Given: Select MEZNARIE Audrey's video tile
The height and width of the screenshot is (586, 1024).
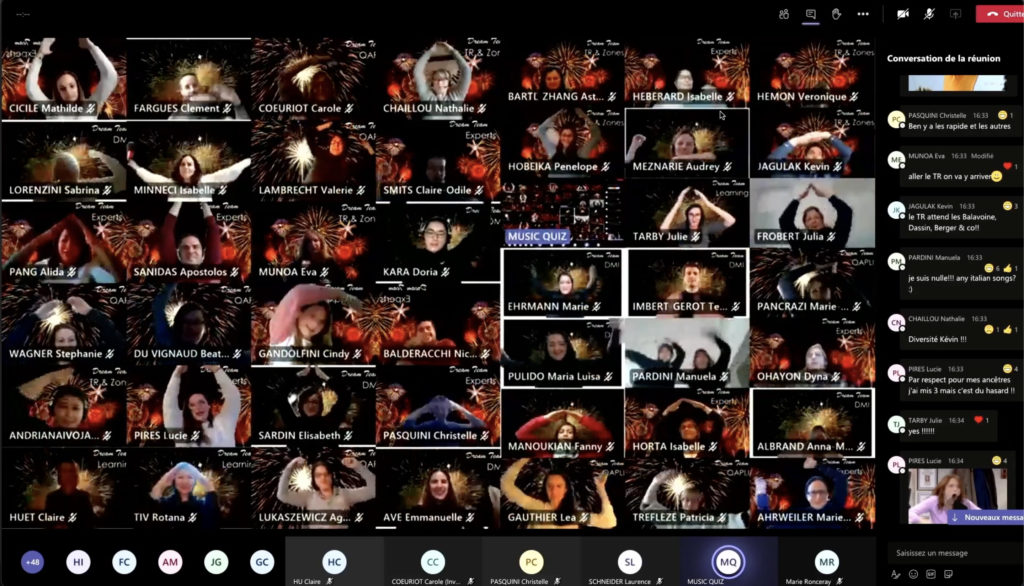Looking at the screenshot, I should pyautogui.click(x=686, y=142).
